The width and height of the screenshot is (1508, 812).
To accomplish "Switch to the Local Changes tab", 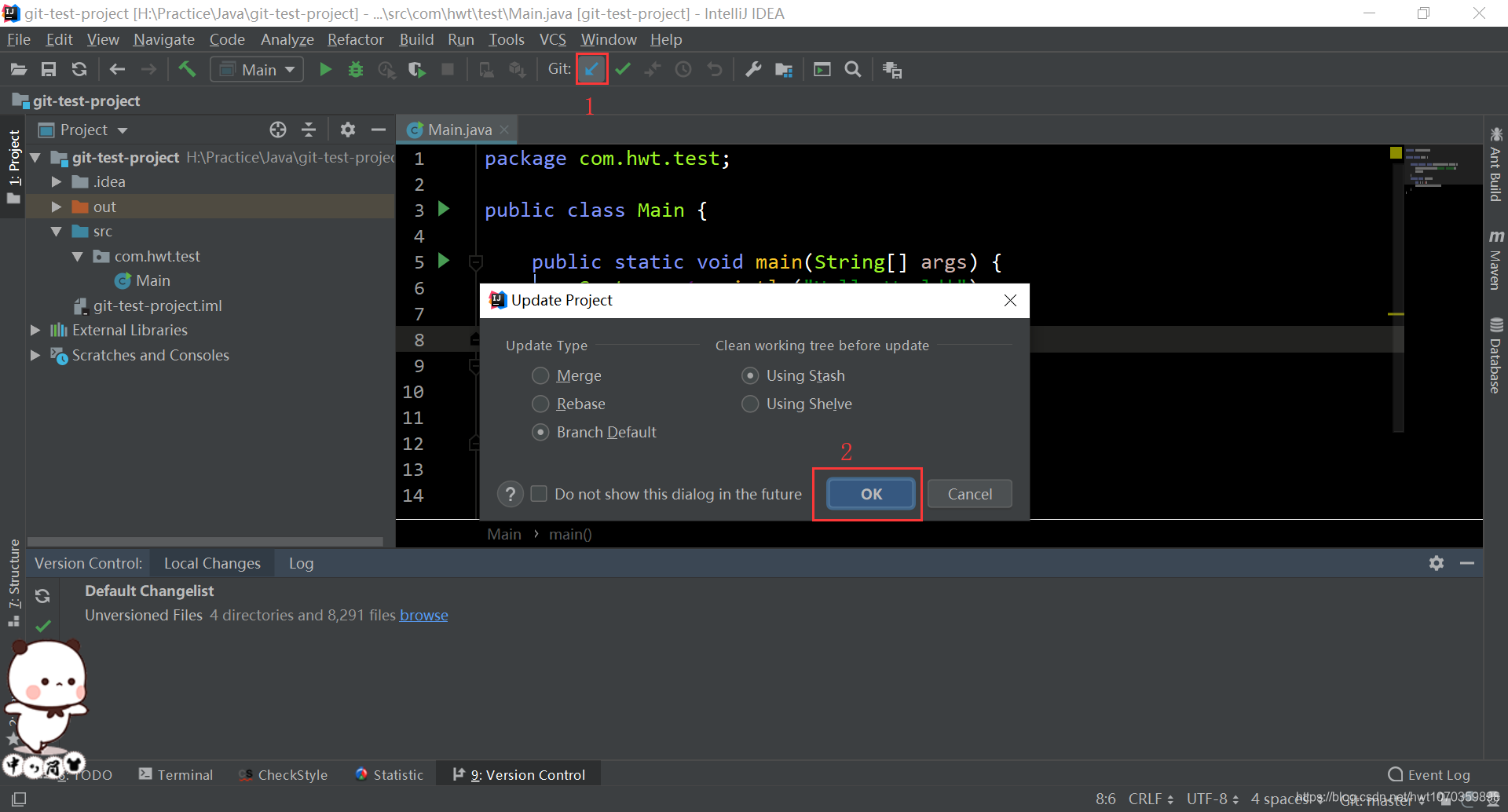I will click(x=212, y=563).
